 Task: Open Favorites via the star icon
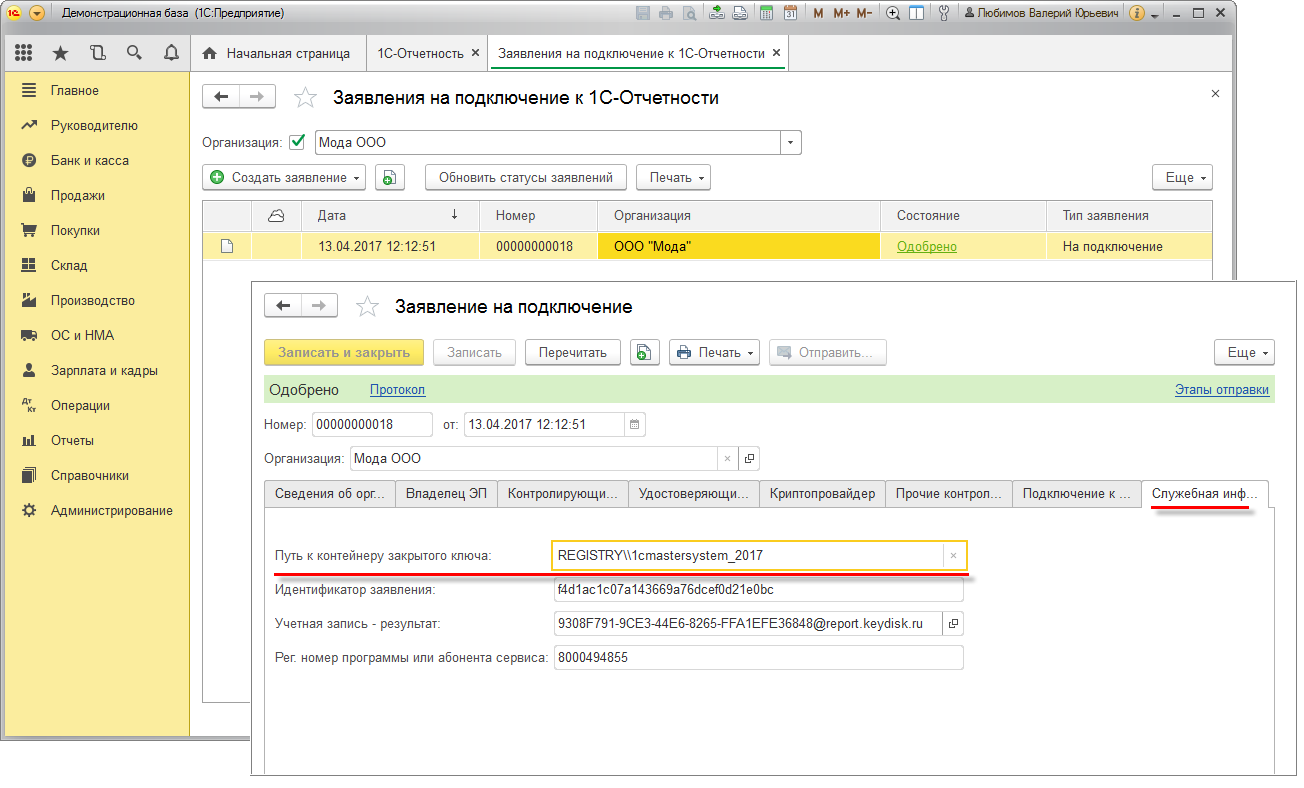(60, 53)
